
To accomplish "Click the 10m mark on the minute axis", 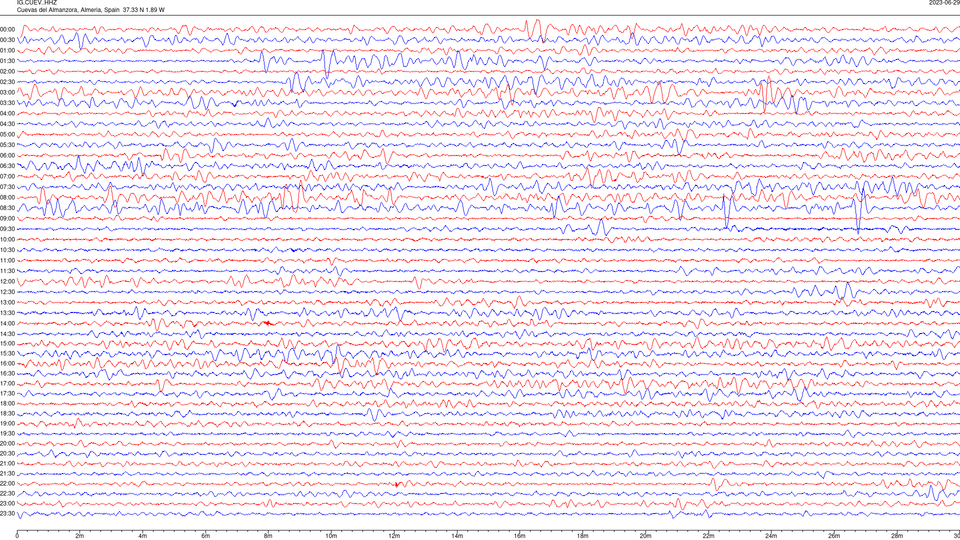I will click(x=331, y=536).
